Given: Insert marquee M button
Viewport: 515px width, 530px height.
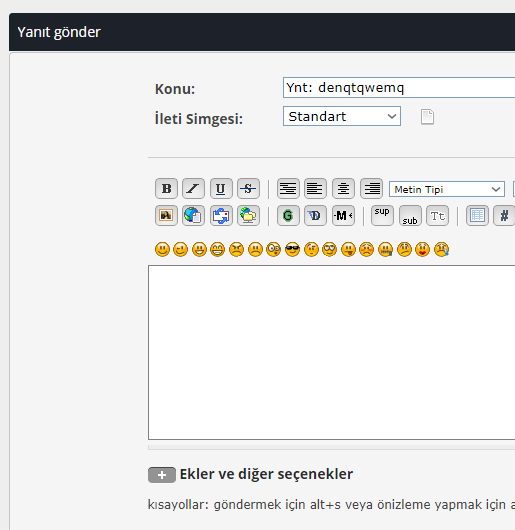Looking at the screenshot, I should click(x=343, y=215).
